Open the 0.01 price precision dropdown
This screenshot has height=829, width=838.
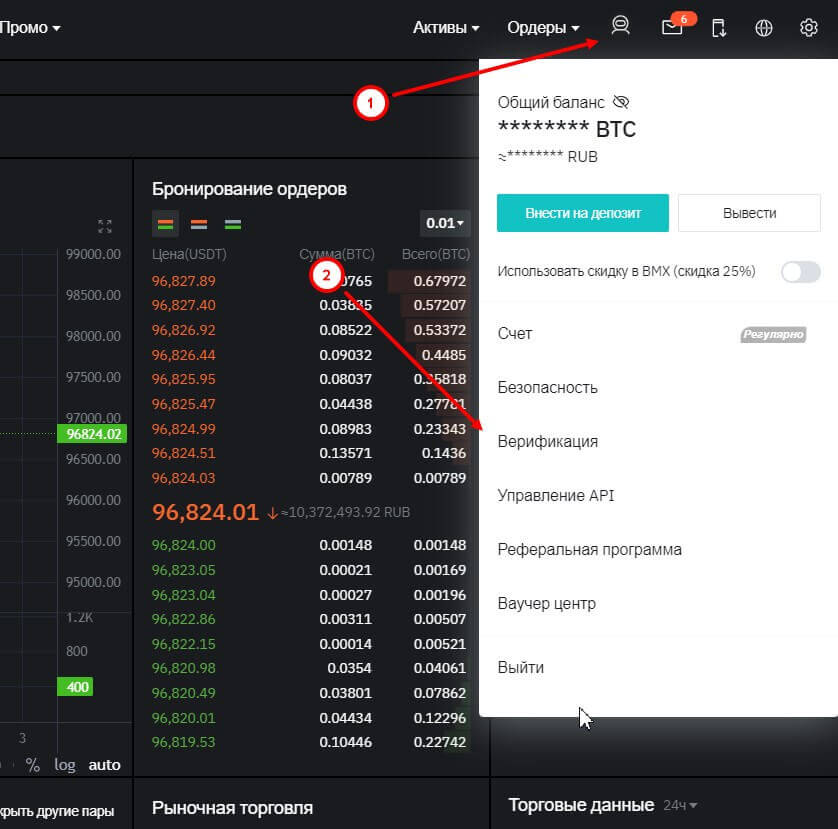point(445,224)
